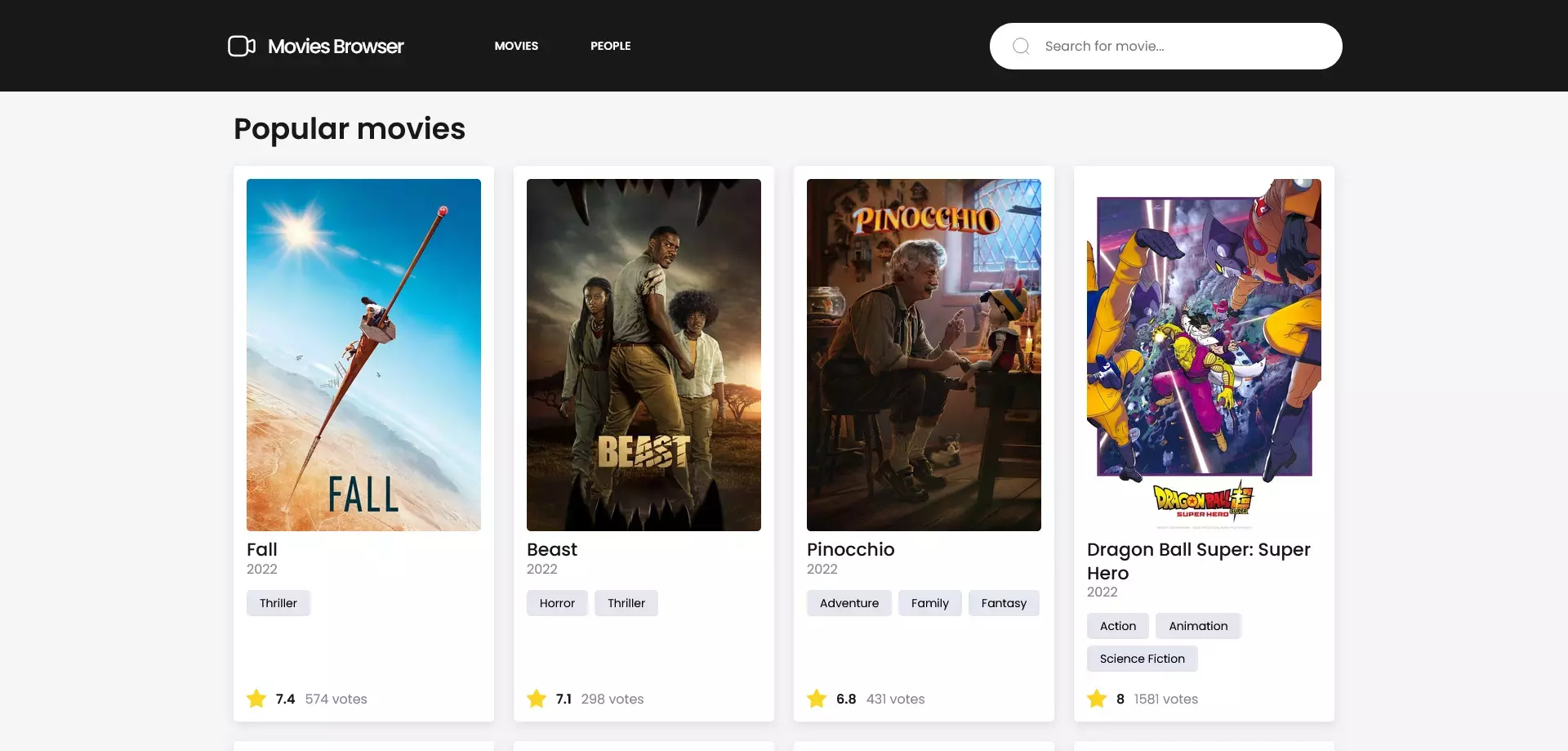
Task: Focus the Search for movie input field
Action: [1165, 46]
